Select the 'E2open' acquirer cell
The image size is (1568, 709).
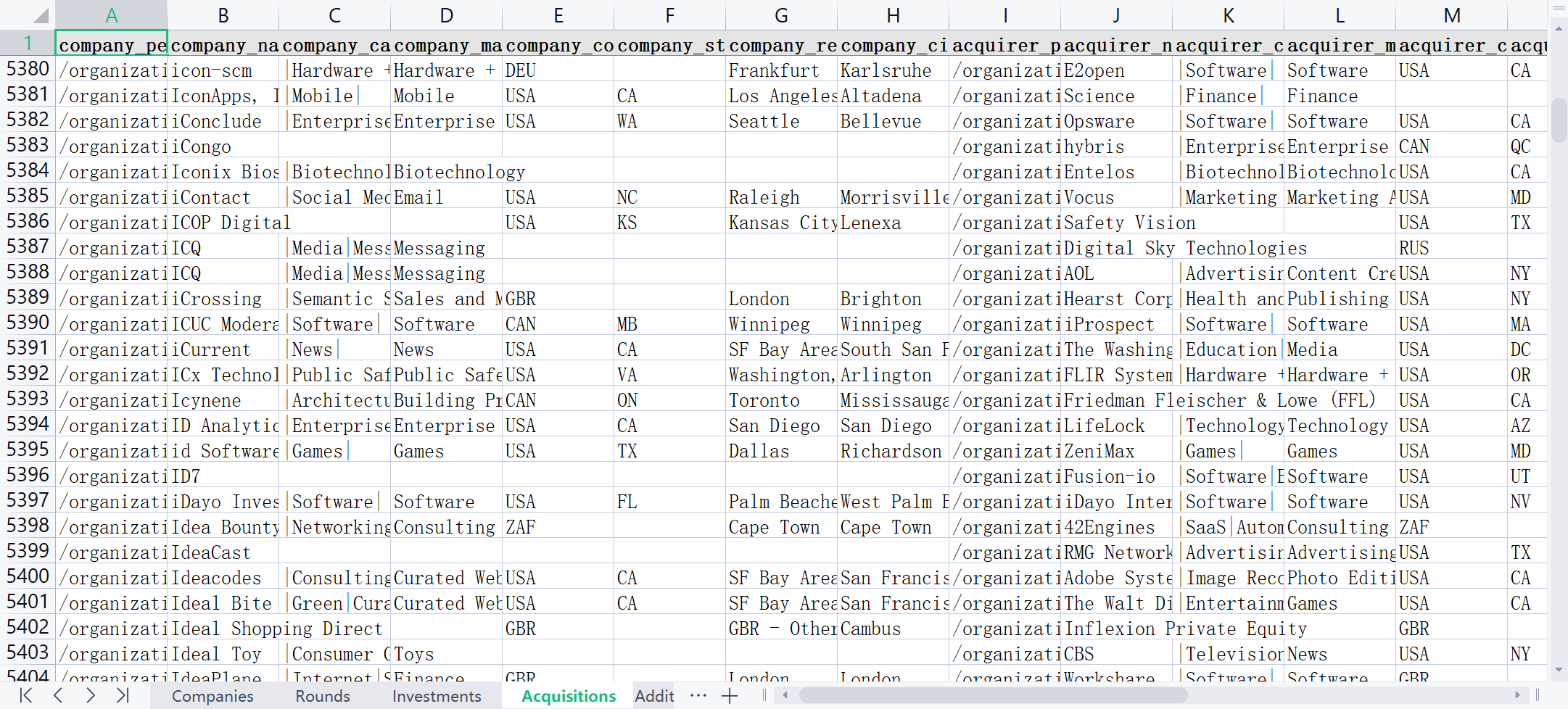(1117, 70)
